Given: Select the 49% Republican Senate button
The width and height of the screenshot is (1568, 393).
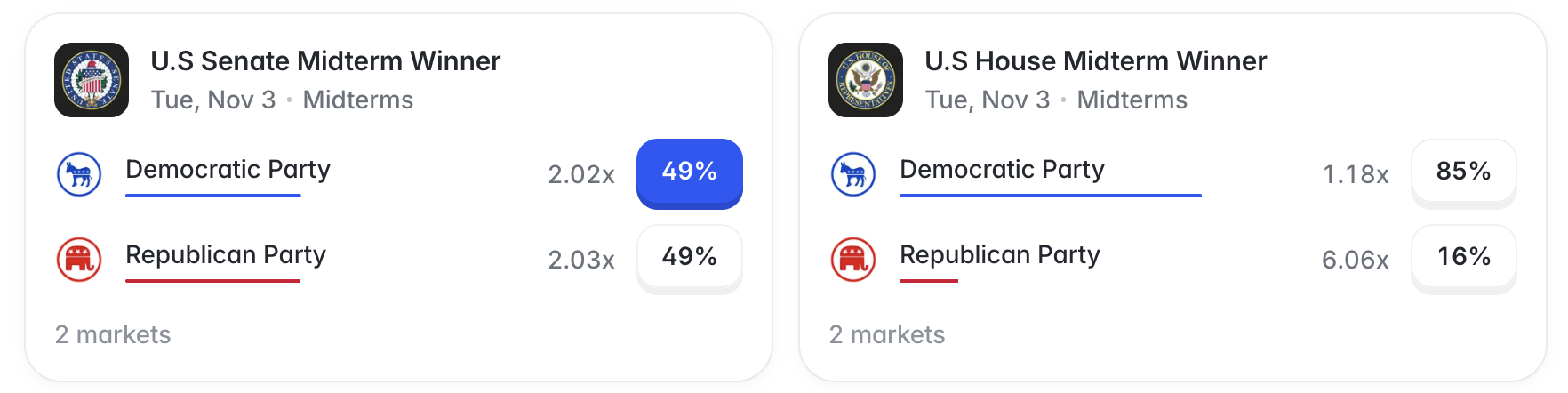Looking at the screenshot, I should pyautogui.click(x=690, y=259).
